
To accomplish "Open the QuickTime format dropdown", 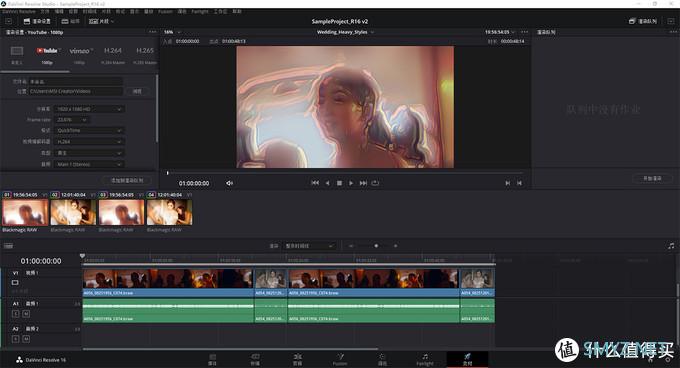I will click(x=89, y=130).
